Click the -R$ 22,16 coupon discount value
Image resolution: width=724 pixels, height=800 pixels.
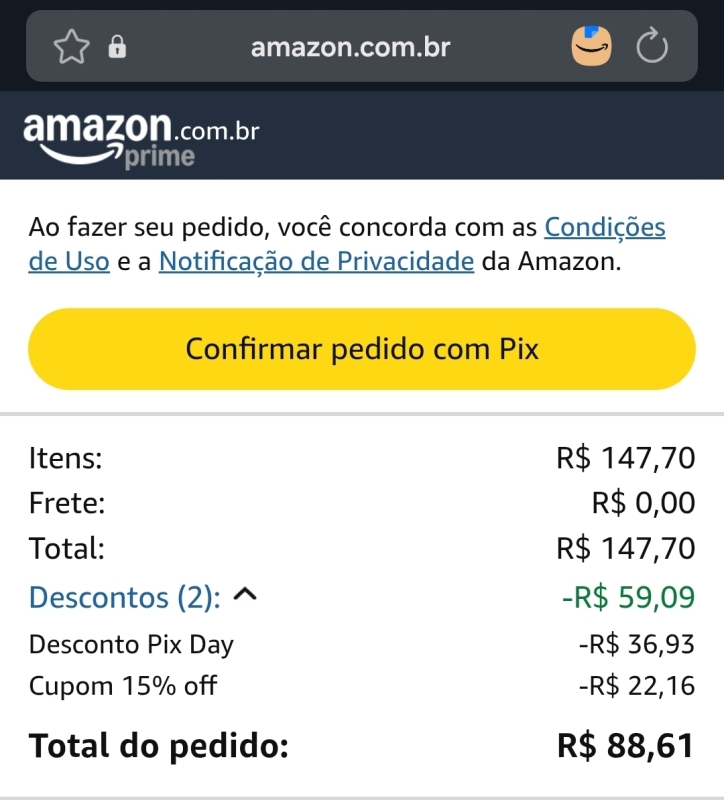coord(636,687)
